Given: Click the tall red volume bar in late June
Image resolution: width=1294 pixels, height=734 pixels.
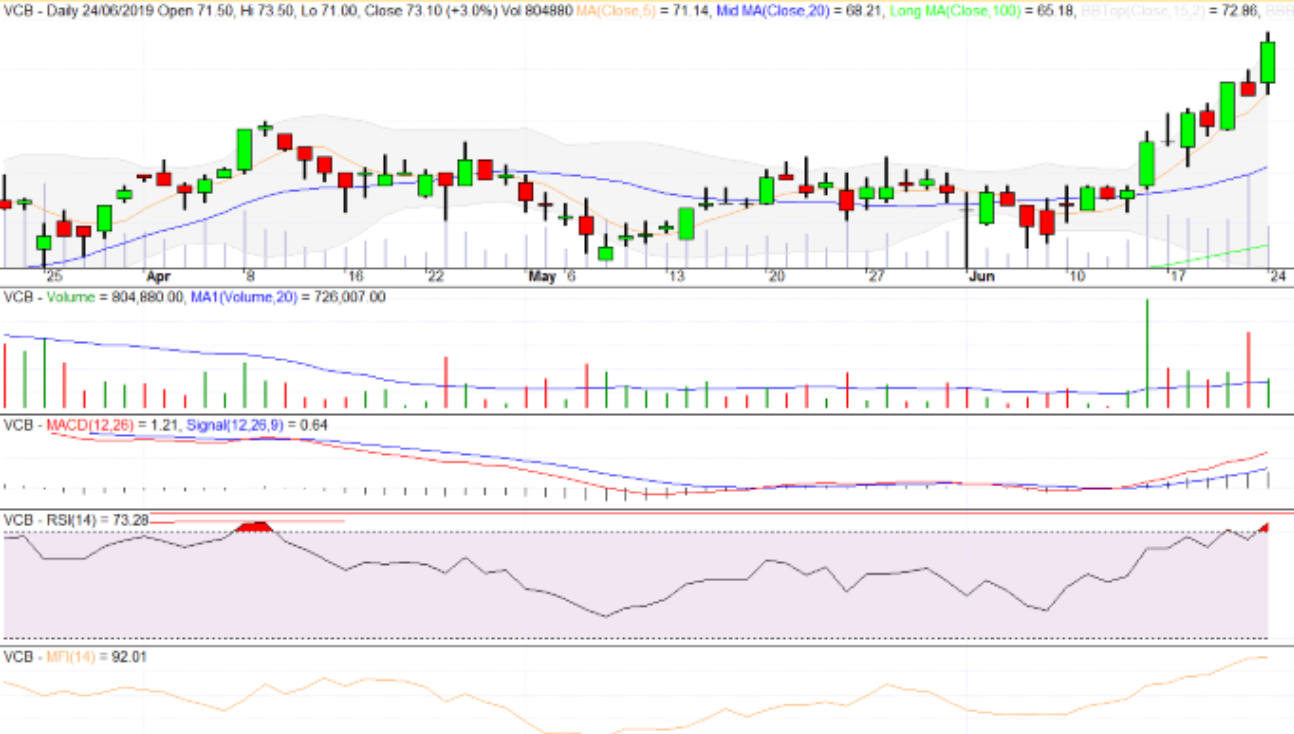Looking at the screenshot, I should click(1249, 369).
